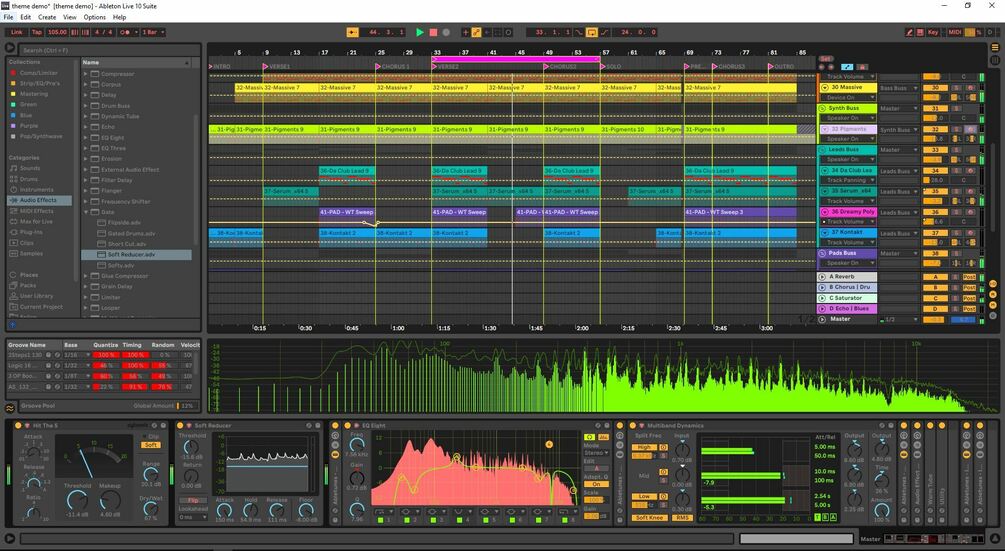Click the Groove Pool wave icon

(x=10, y=408)
